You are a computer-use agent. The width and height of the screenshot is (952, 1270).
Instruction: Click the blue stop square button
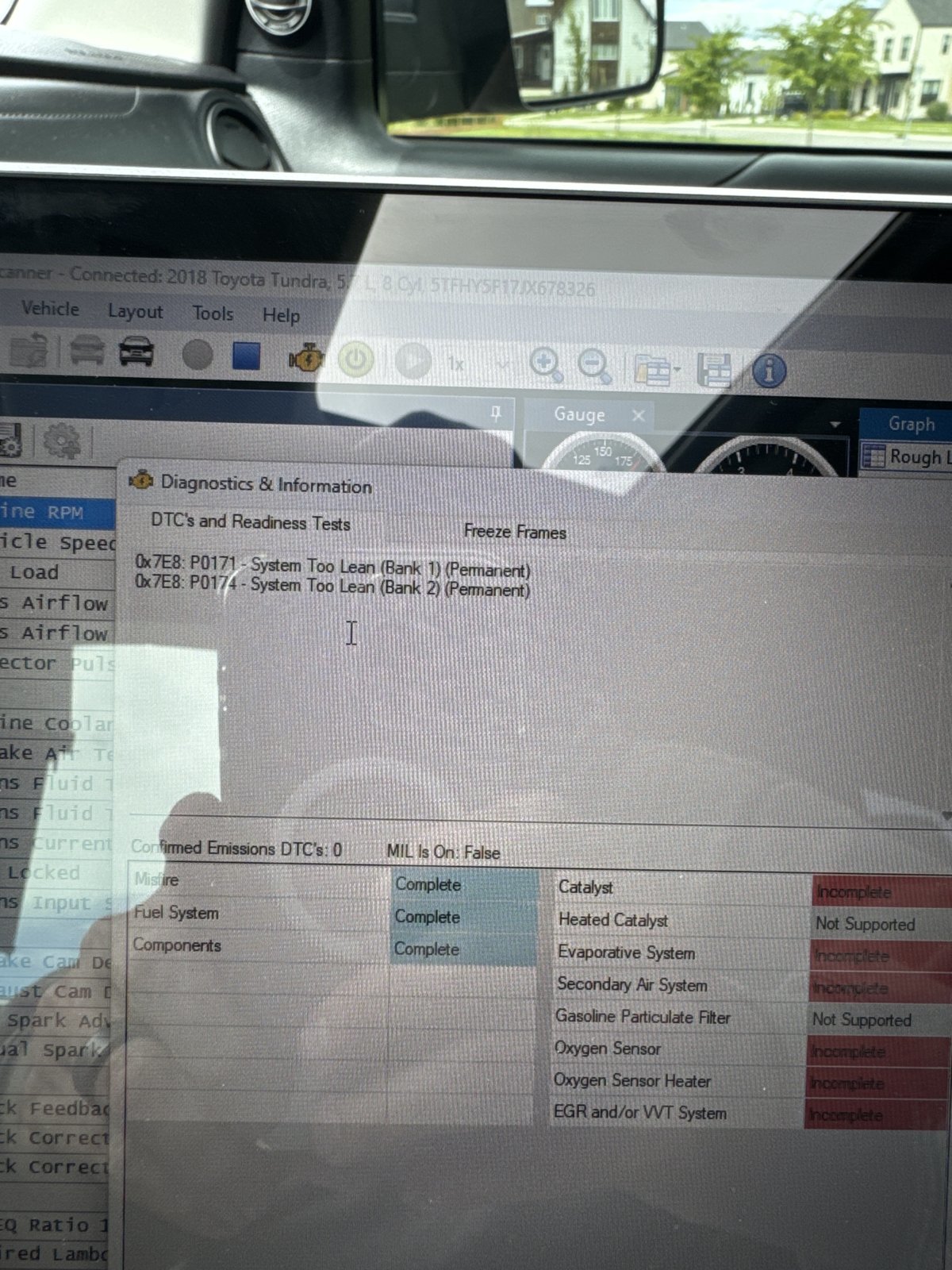[x=246, y=356]
